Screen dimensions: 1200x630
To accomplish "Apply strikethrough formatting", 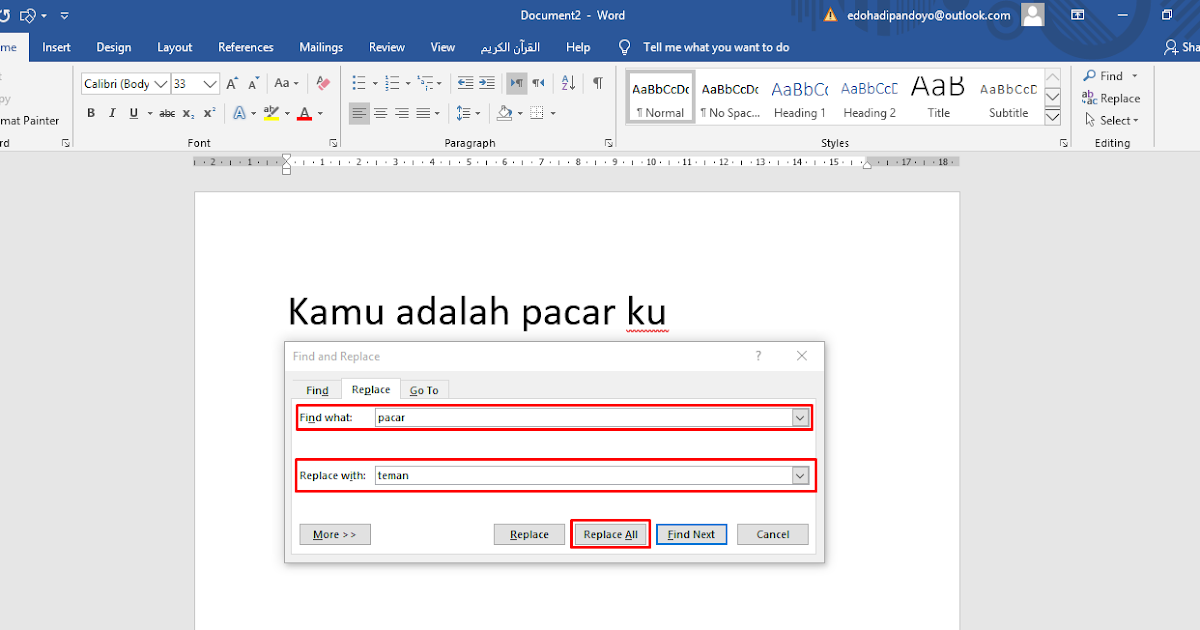I will point(167,113).
